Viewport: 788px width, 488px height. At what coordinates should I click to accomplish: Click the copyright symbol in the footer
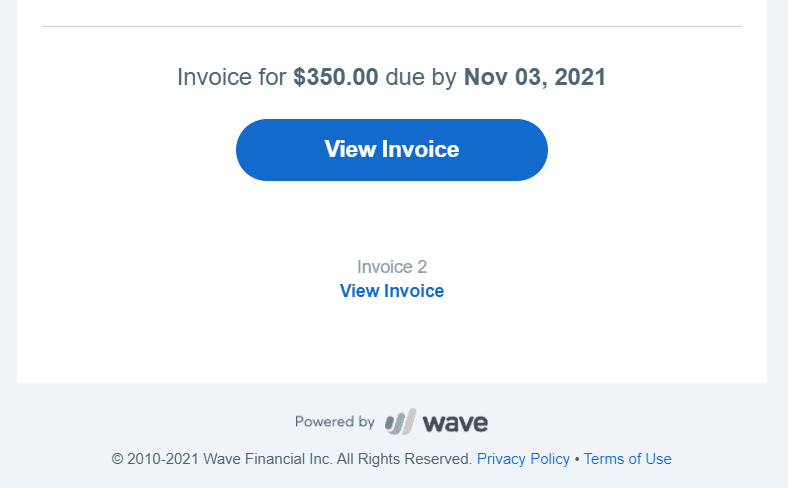[117, 459]
